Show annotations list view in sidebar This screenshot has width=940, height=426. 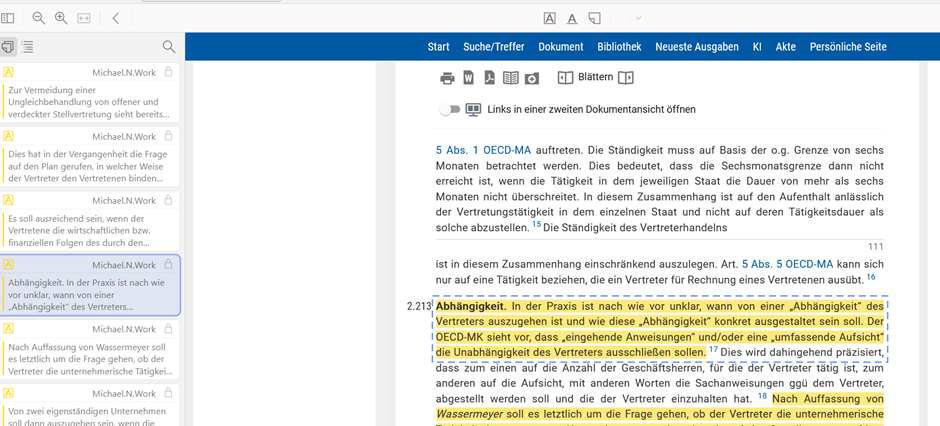pos(8,46)
